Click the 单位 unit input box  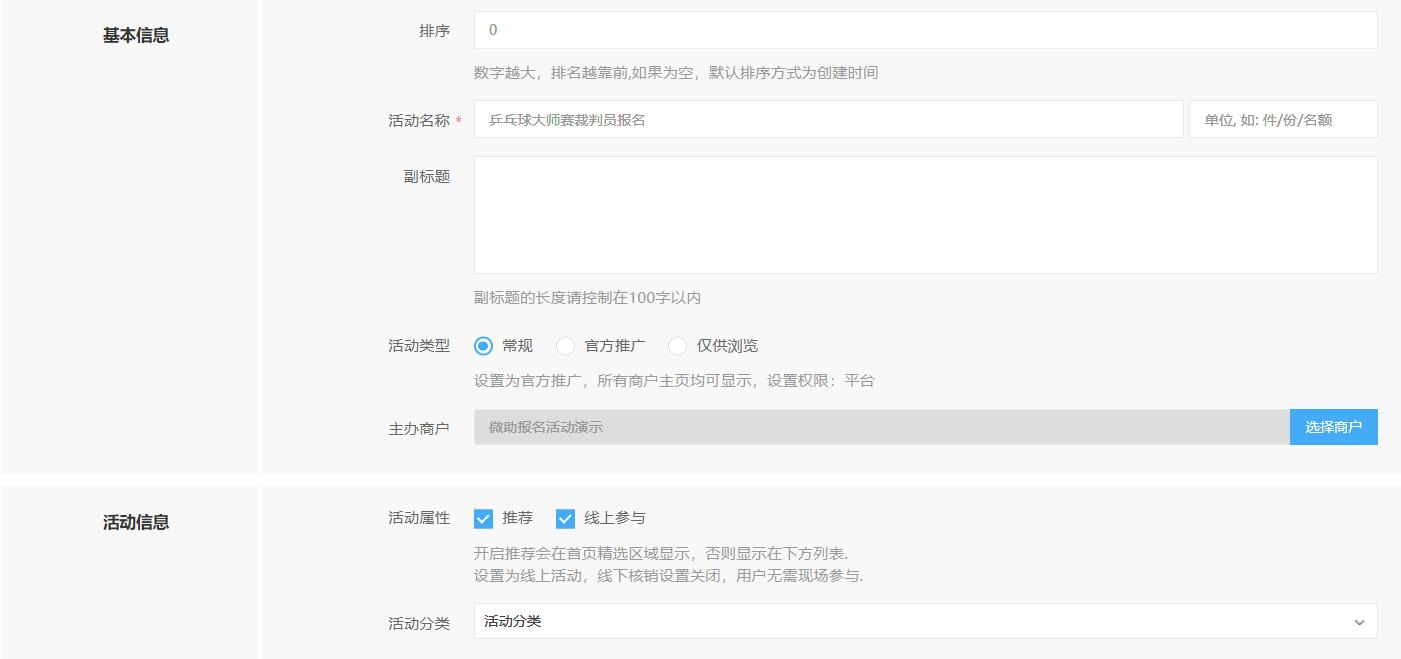(1282, 119)
